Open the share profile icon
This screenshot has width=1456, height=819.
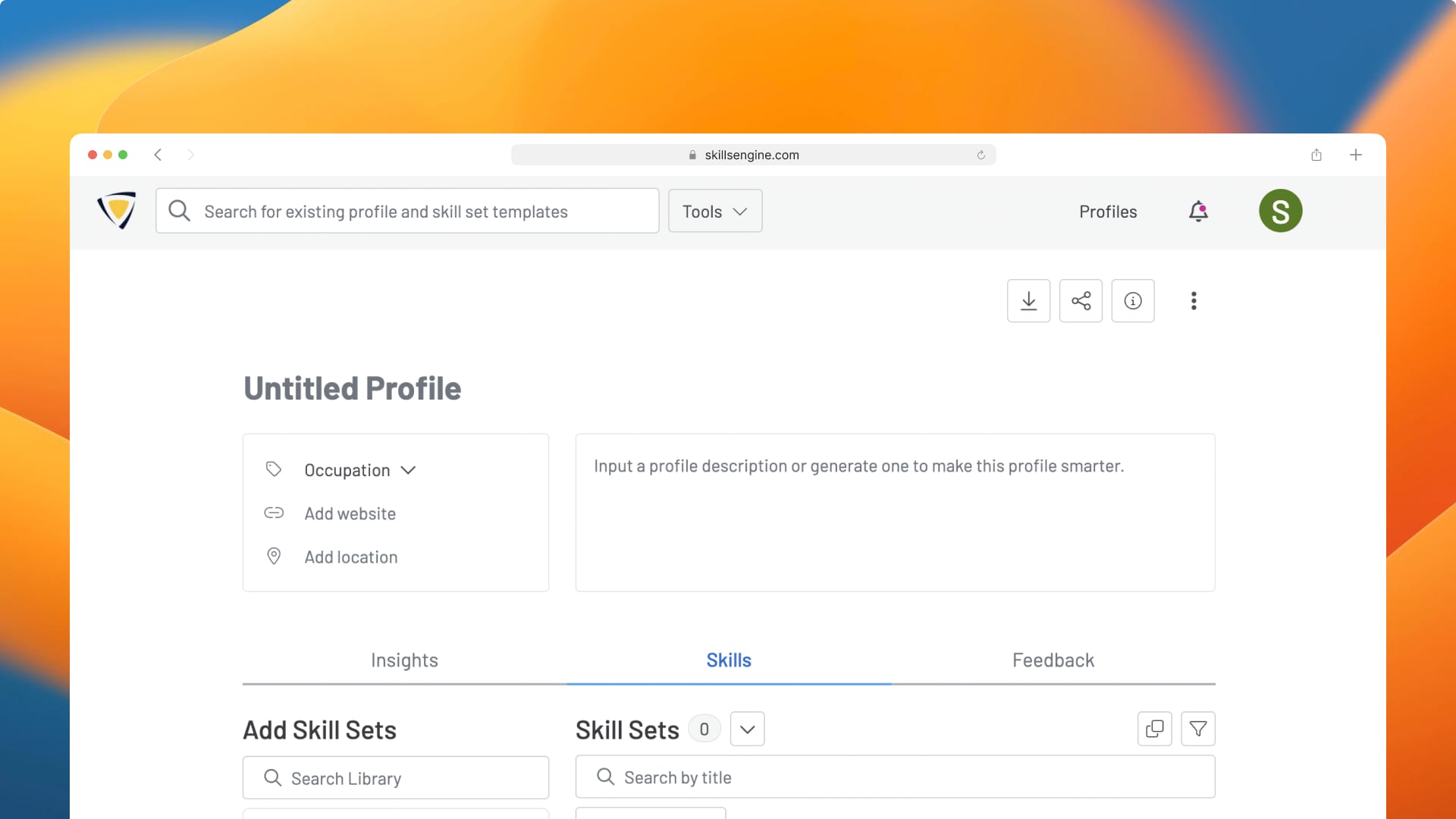click(1080, 300)
